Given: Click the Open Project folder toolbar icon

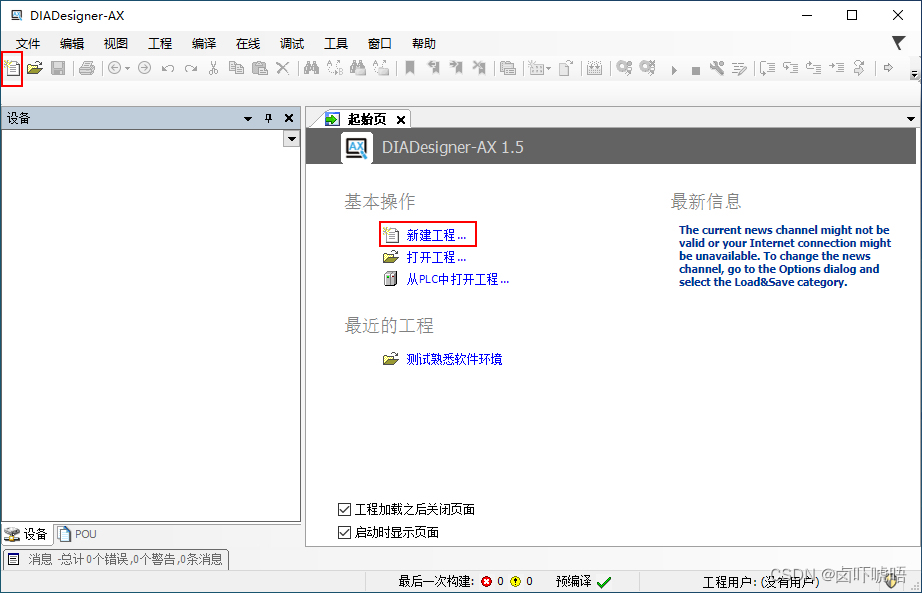Looking at the screenshot, I should click(35, 68).
